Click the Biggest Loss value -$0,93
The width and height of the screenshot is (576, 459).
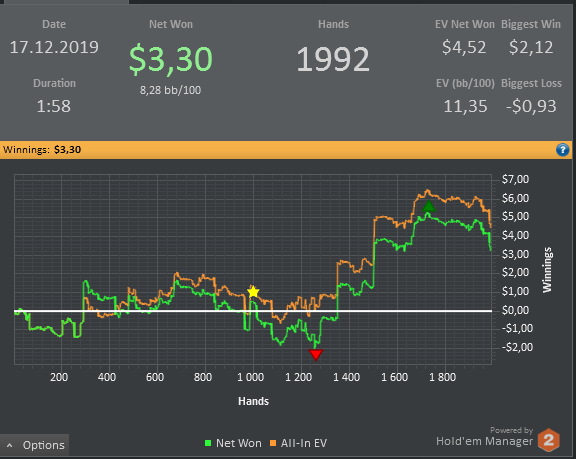(x=531, y=106)
